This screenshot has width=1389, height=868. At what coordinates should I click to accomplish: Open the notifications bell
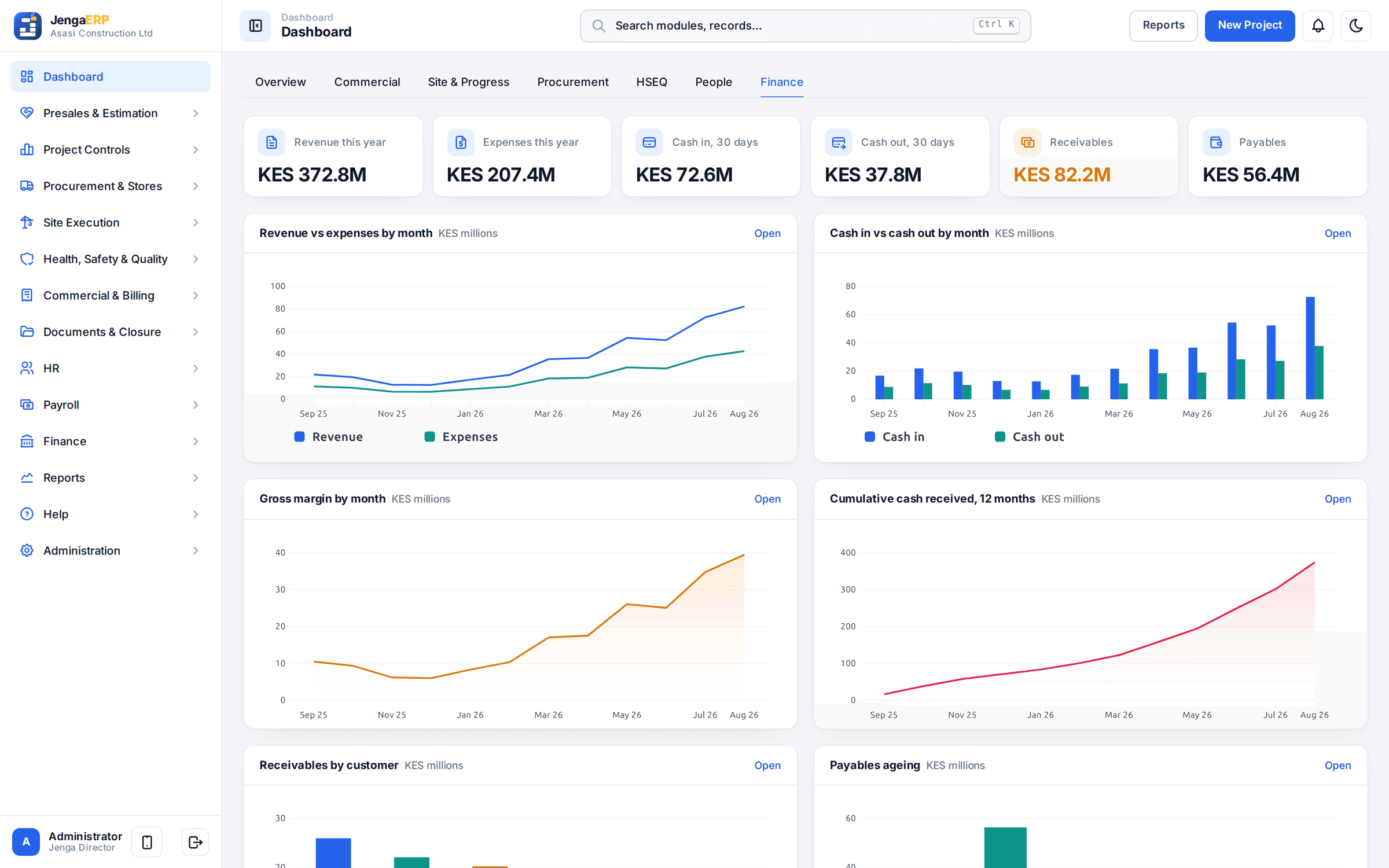pyautogui.click(x=1318, y=25)
